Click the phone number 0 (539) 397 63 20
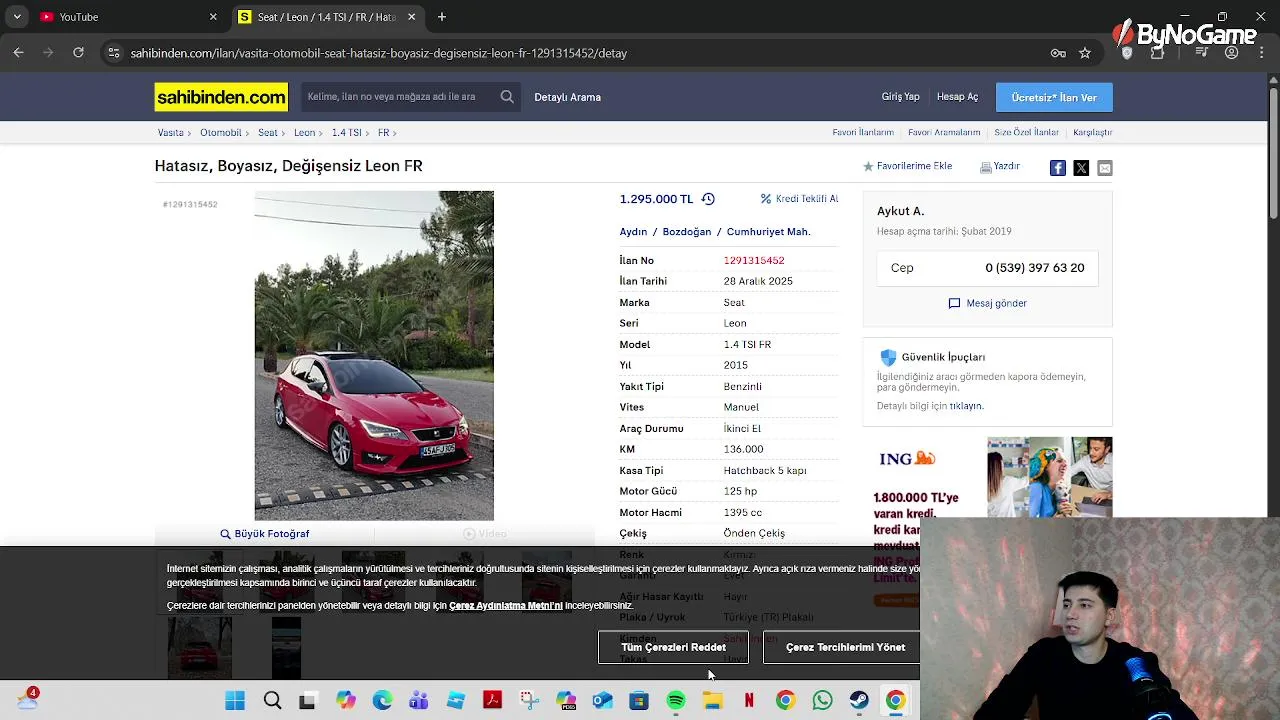 (x=1035, y=268)
